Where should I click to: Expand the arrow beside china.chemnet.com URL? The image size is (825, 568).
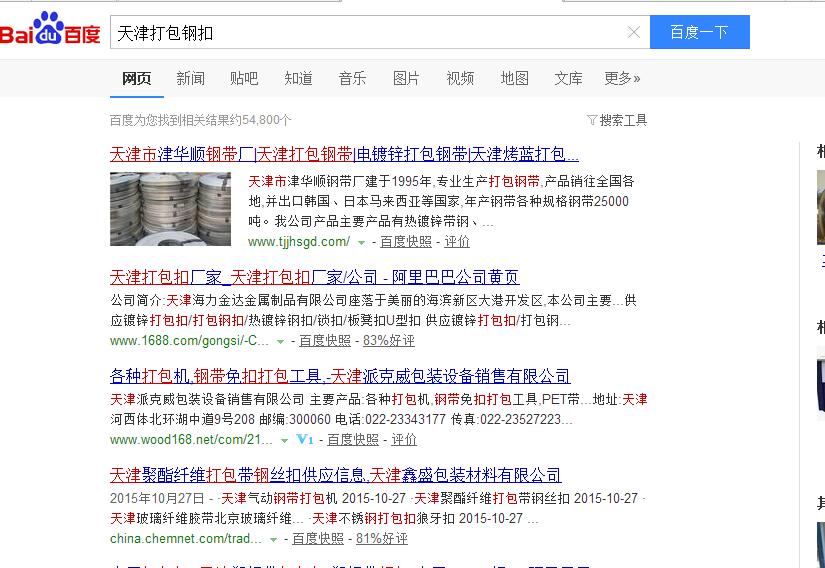coord(274,539)
